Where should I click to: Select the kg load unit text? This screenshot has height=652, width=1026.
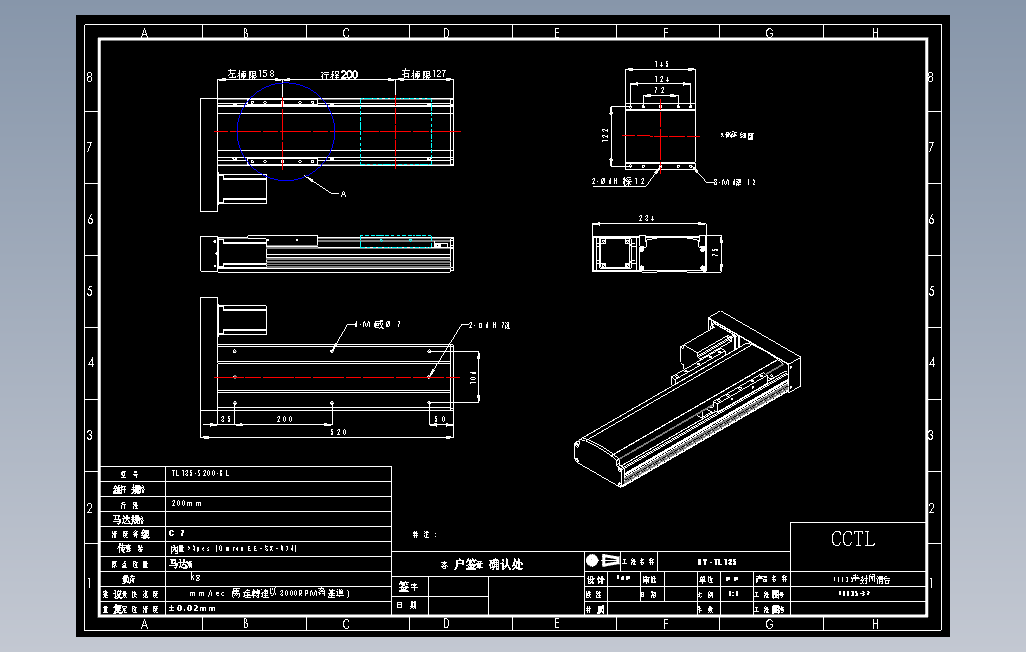[x=195, y=577]
